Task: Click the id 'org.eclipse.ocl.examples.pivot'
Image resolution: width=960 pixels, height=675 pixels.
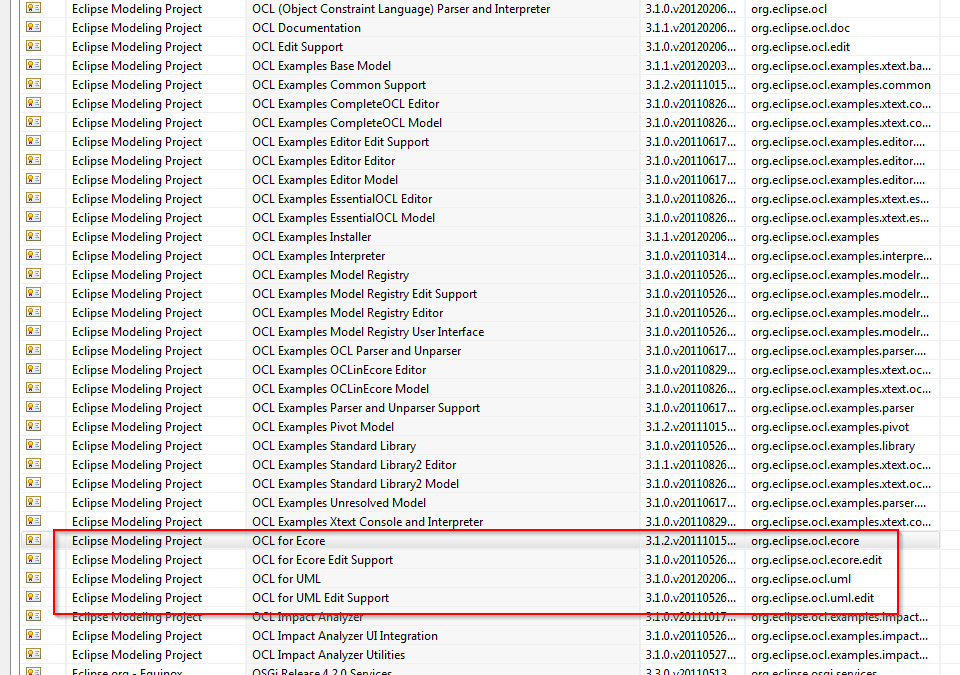Action: [830, 427]
